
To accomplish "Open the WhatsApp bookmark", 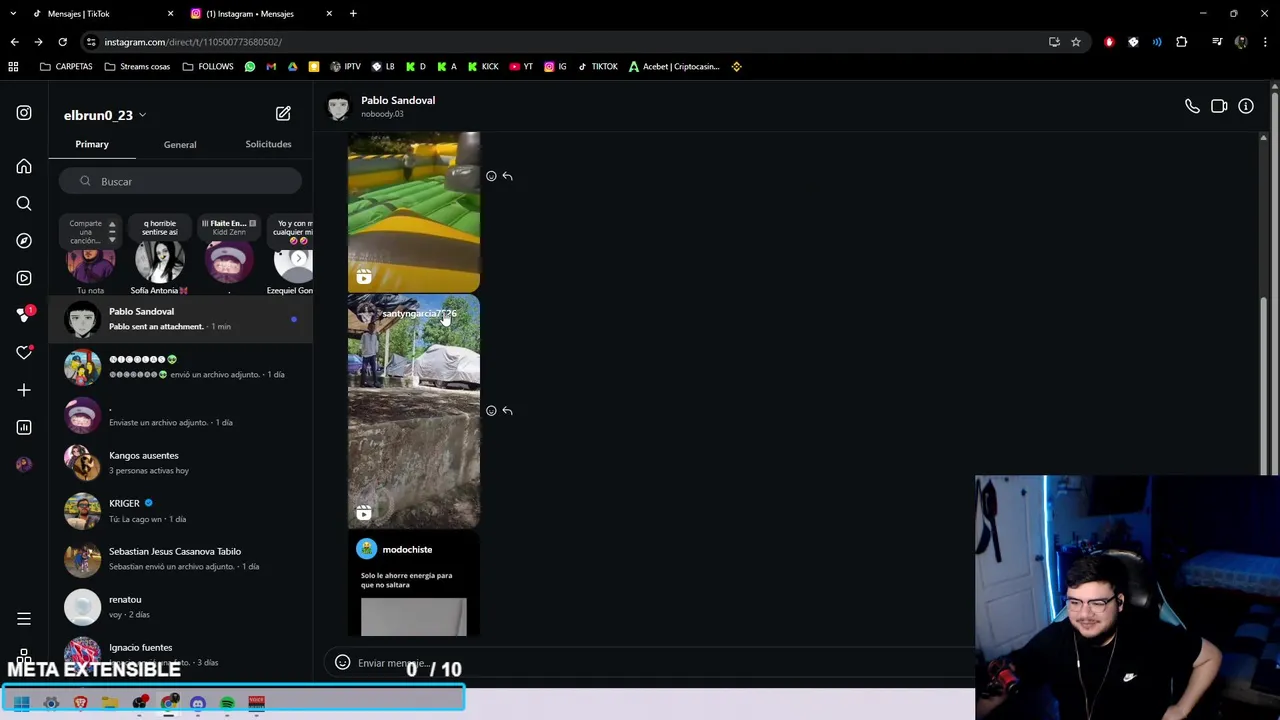I will pyautogui.click(x=250, y=67).
